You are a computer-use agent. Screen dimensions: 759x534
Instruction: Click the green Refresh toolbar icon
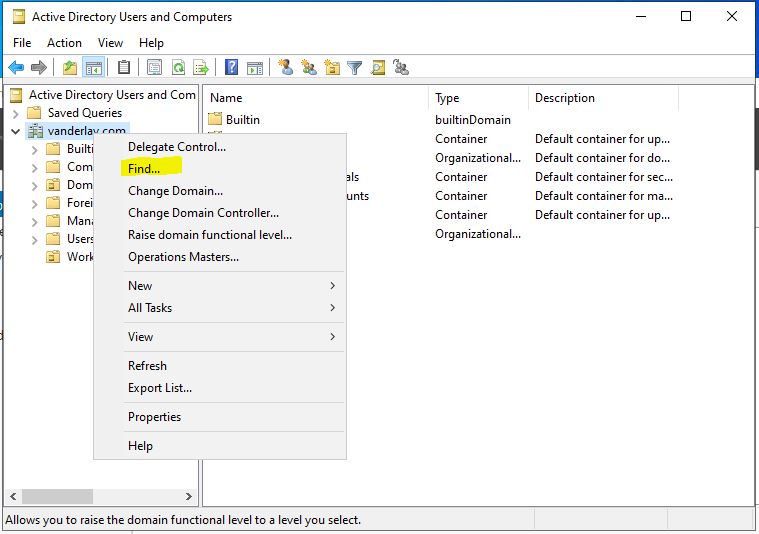pyautogui.click(x=179, y=67)
